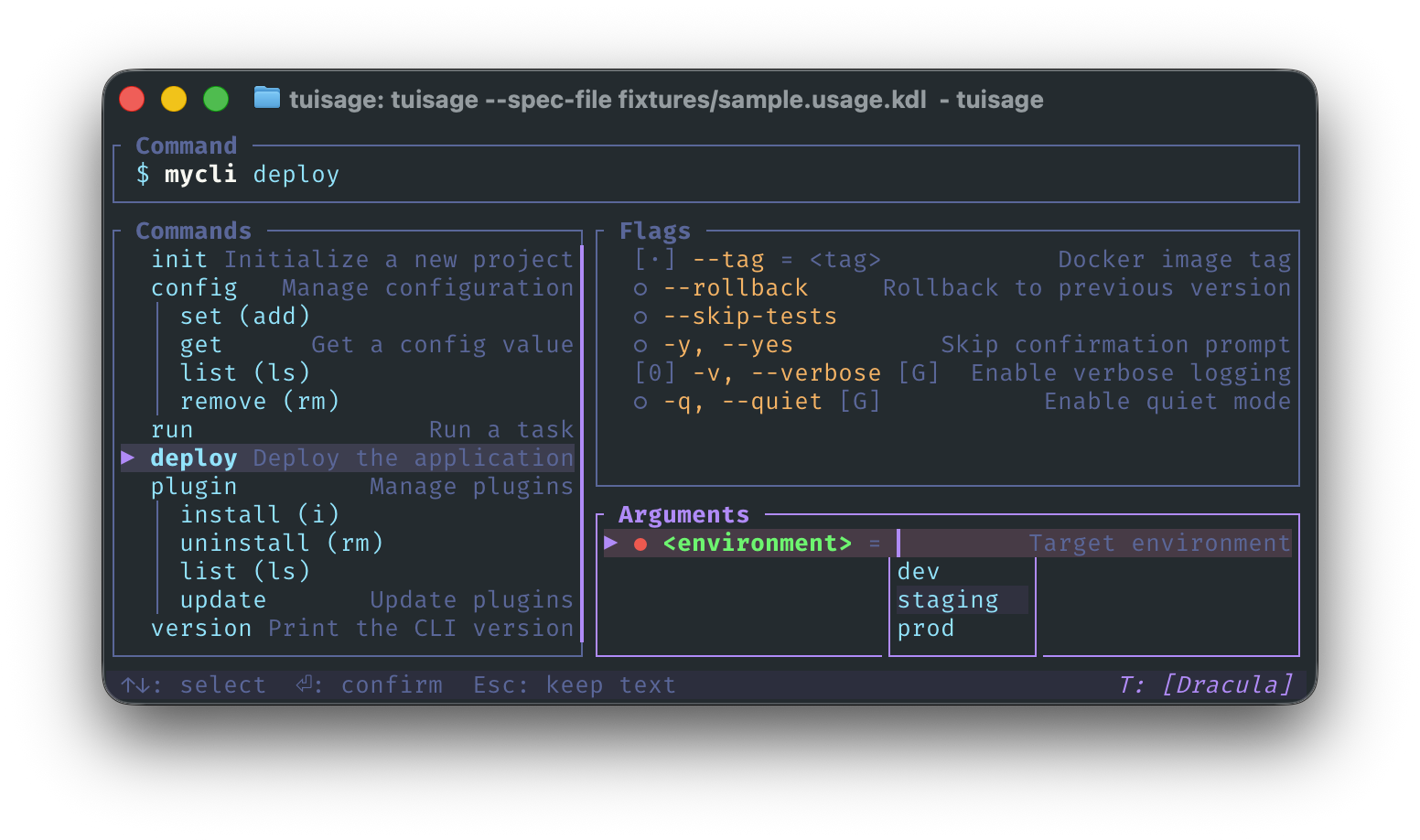
Task: Click the Flags panel title
Action: 655,232
